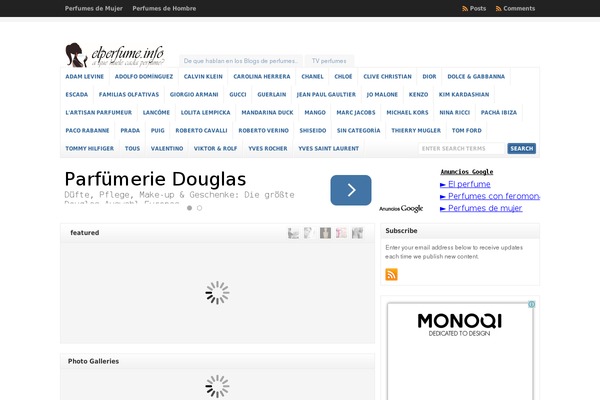Open Michael Kors category
The image size is (600, 400).
(407, 113)
